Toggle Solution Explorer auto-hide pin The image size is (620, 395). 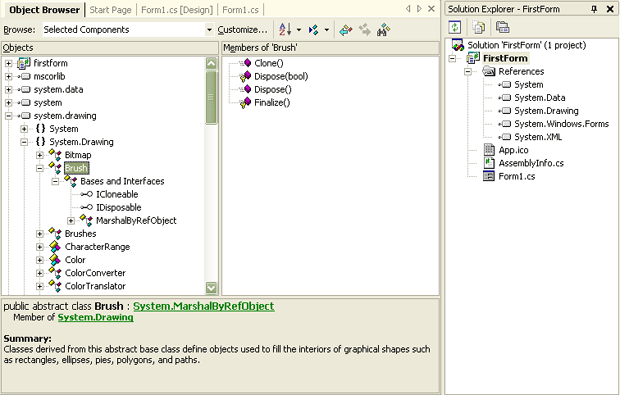594,9
